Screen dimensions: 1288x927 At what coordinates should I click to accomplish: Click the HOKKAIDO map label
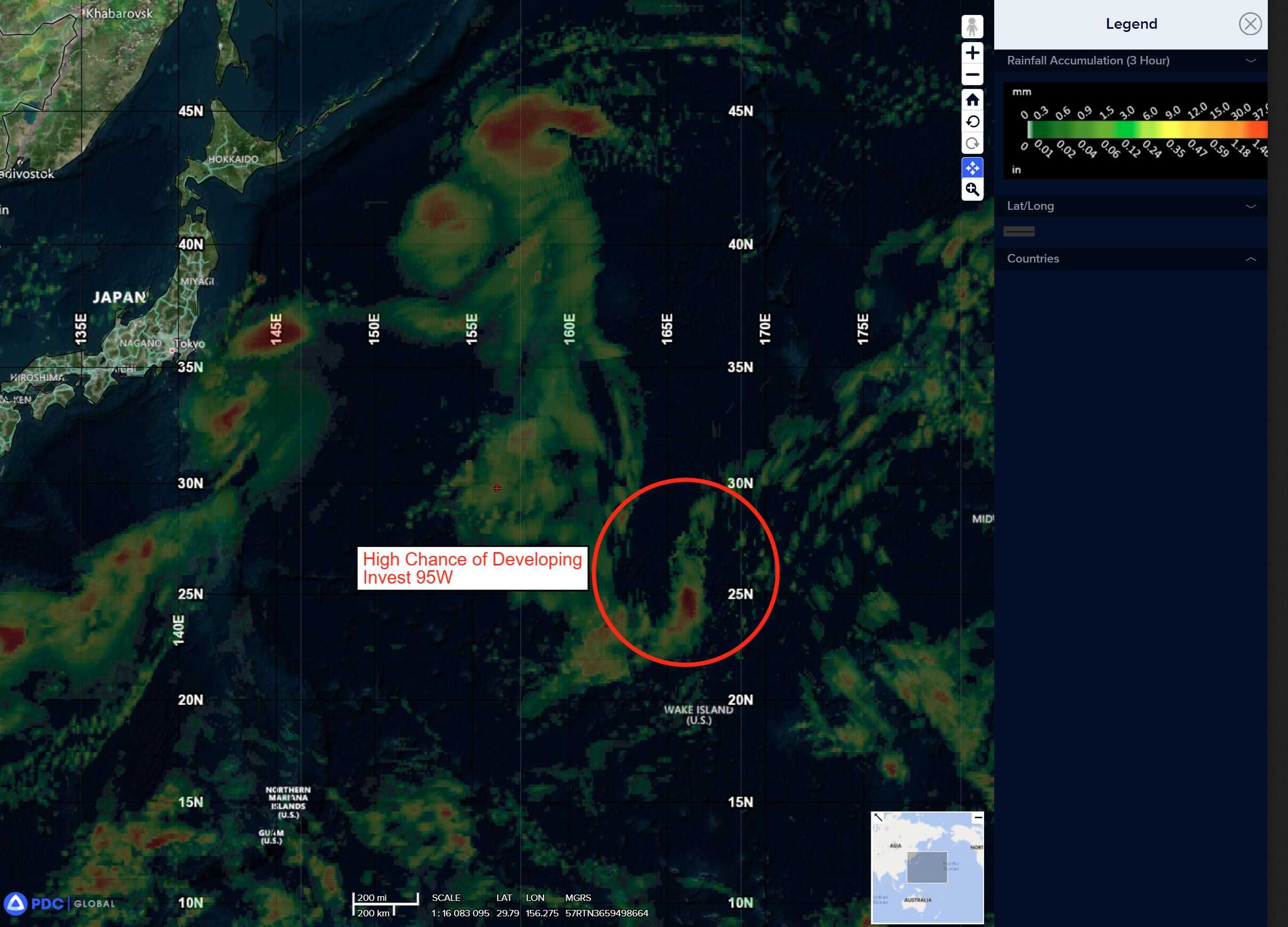pos(233,159)
